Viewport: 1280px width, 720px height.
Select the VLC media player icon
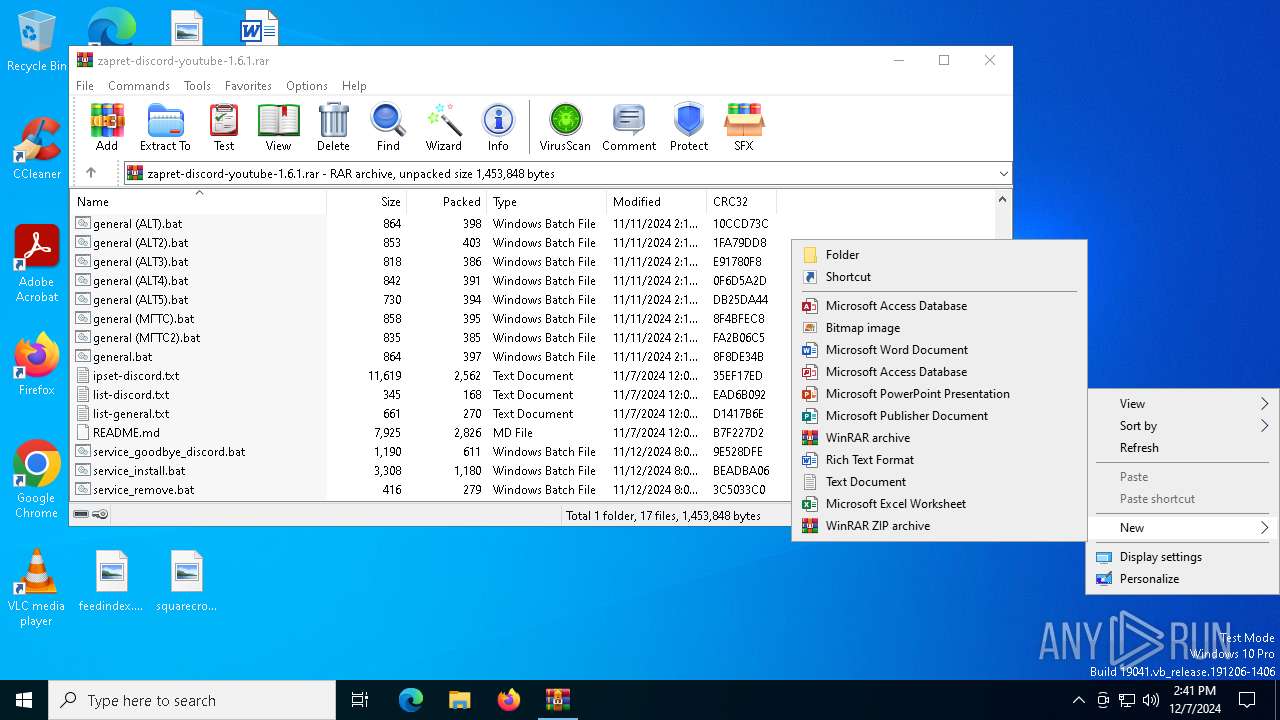pos(37,588)
